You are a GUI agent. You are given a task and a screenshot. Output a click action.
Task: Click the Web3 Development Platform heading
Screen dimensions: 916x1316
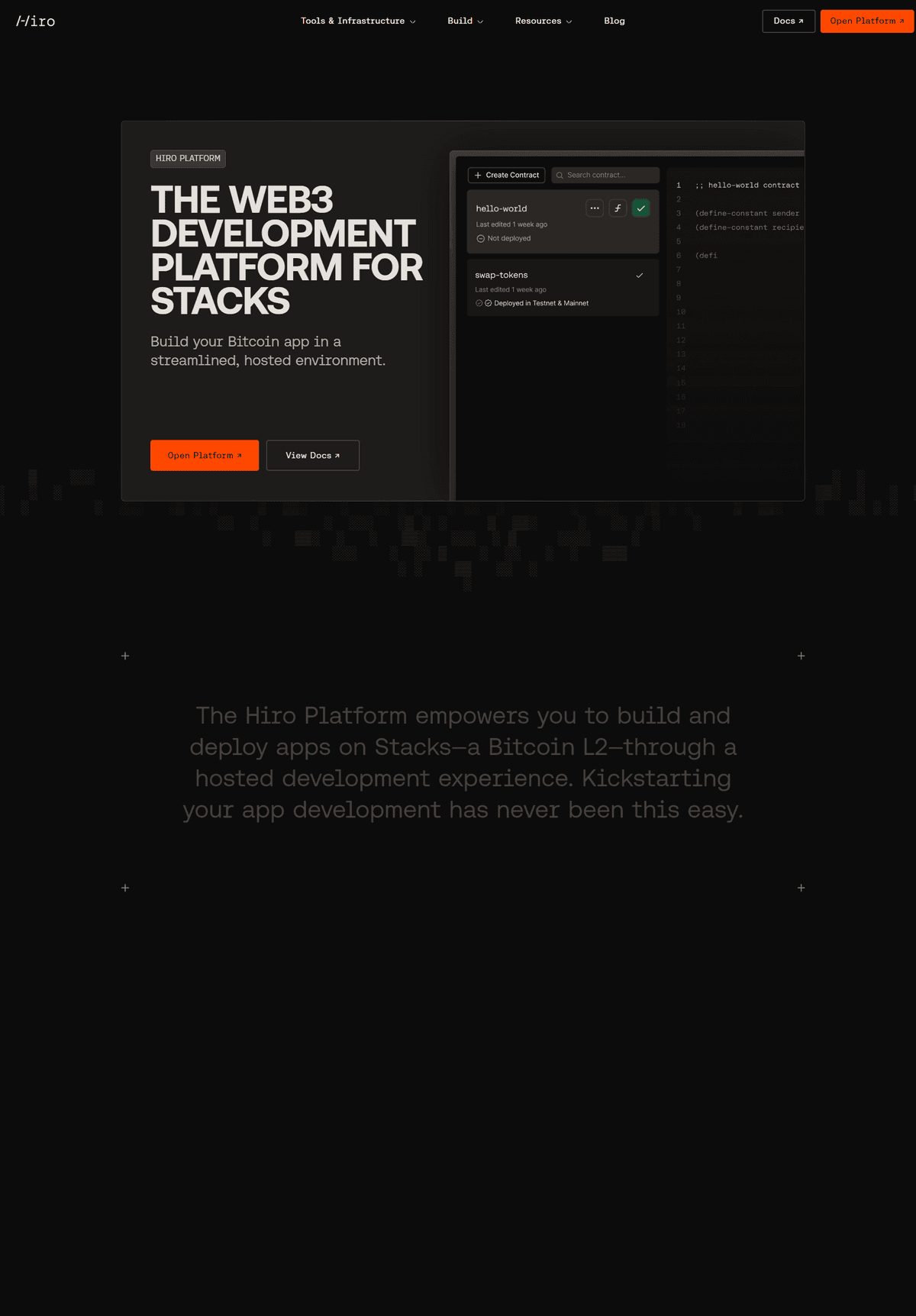286,250
